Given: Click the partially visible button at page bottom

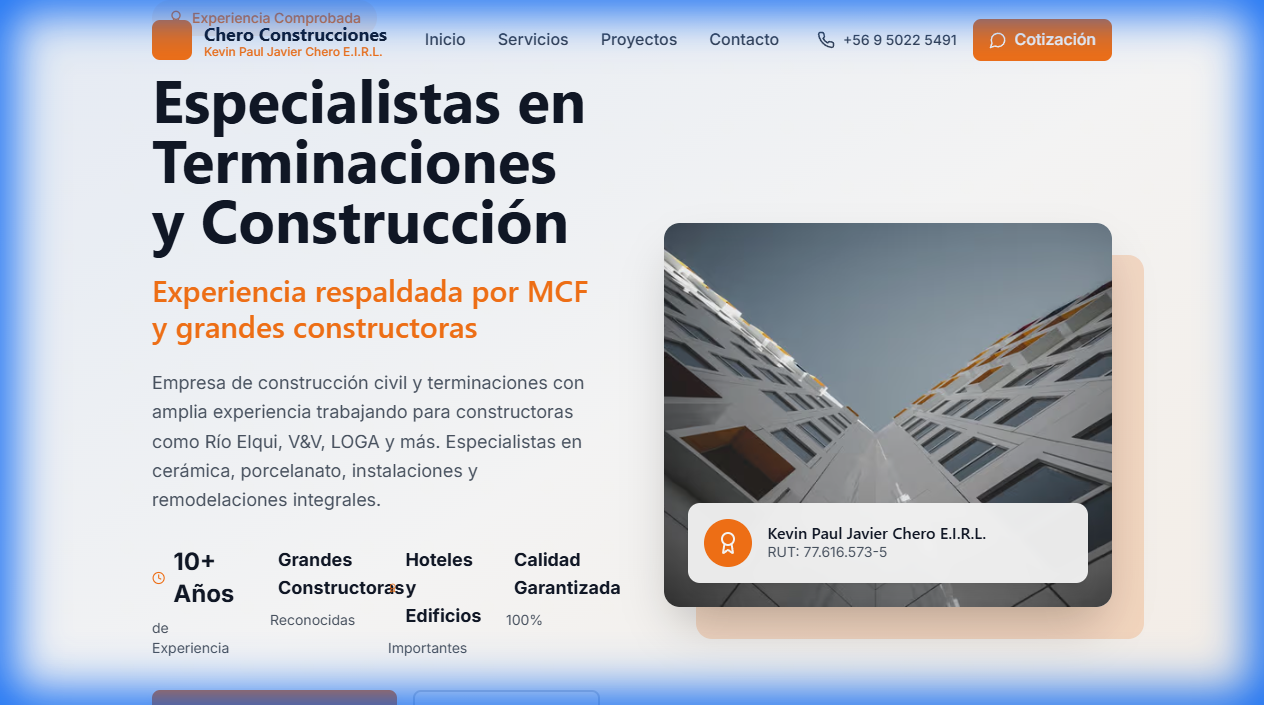Looking at the screenshot, I should click(x=274, y=699).
